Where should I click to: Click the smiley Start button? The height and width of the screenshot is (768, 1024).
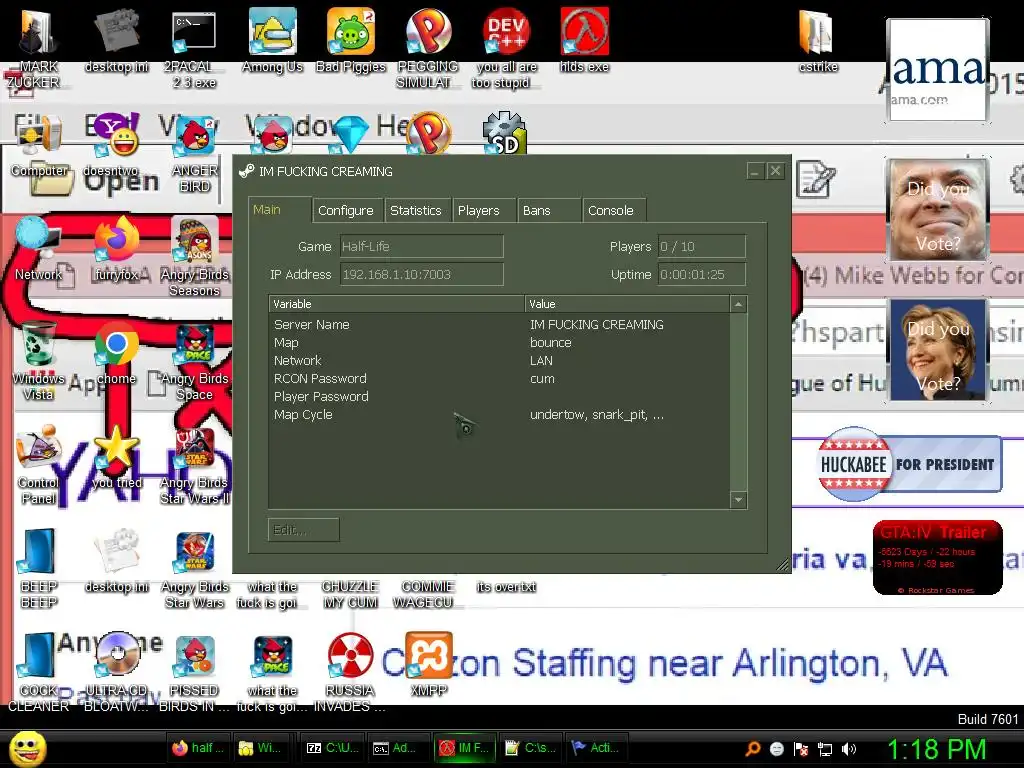click(28, 748)
